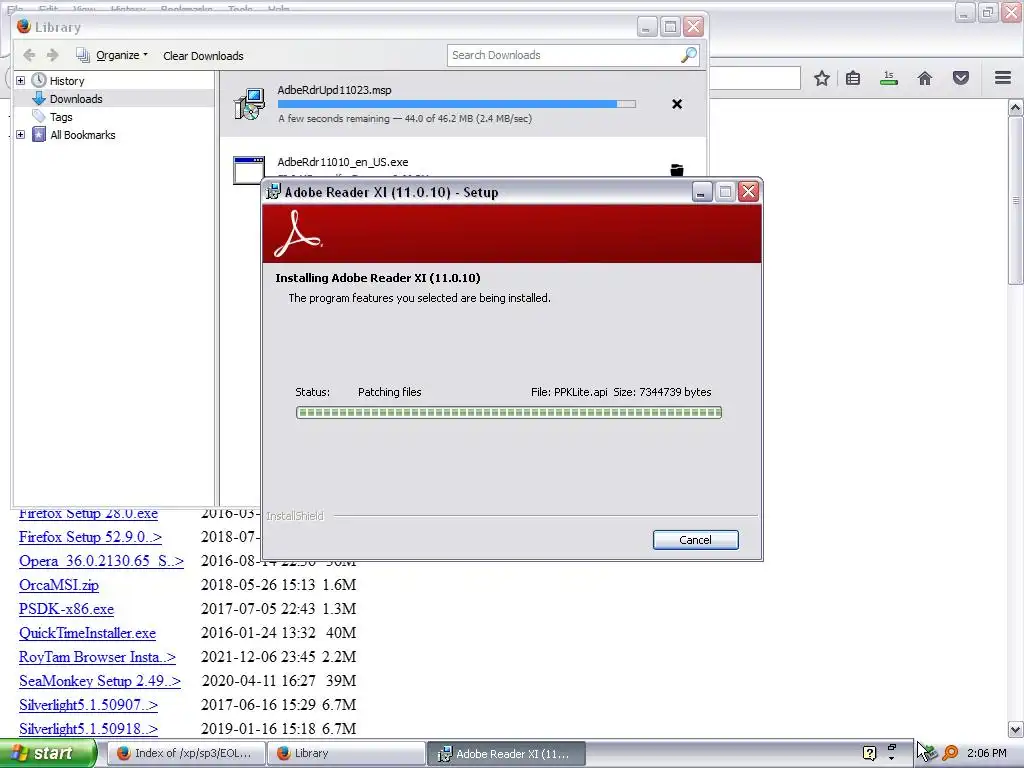Click the taskbar clock 2:06 PM
This screenshot has width=1024, height=768.
click(987, 753)
